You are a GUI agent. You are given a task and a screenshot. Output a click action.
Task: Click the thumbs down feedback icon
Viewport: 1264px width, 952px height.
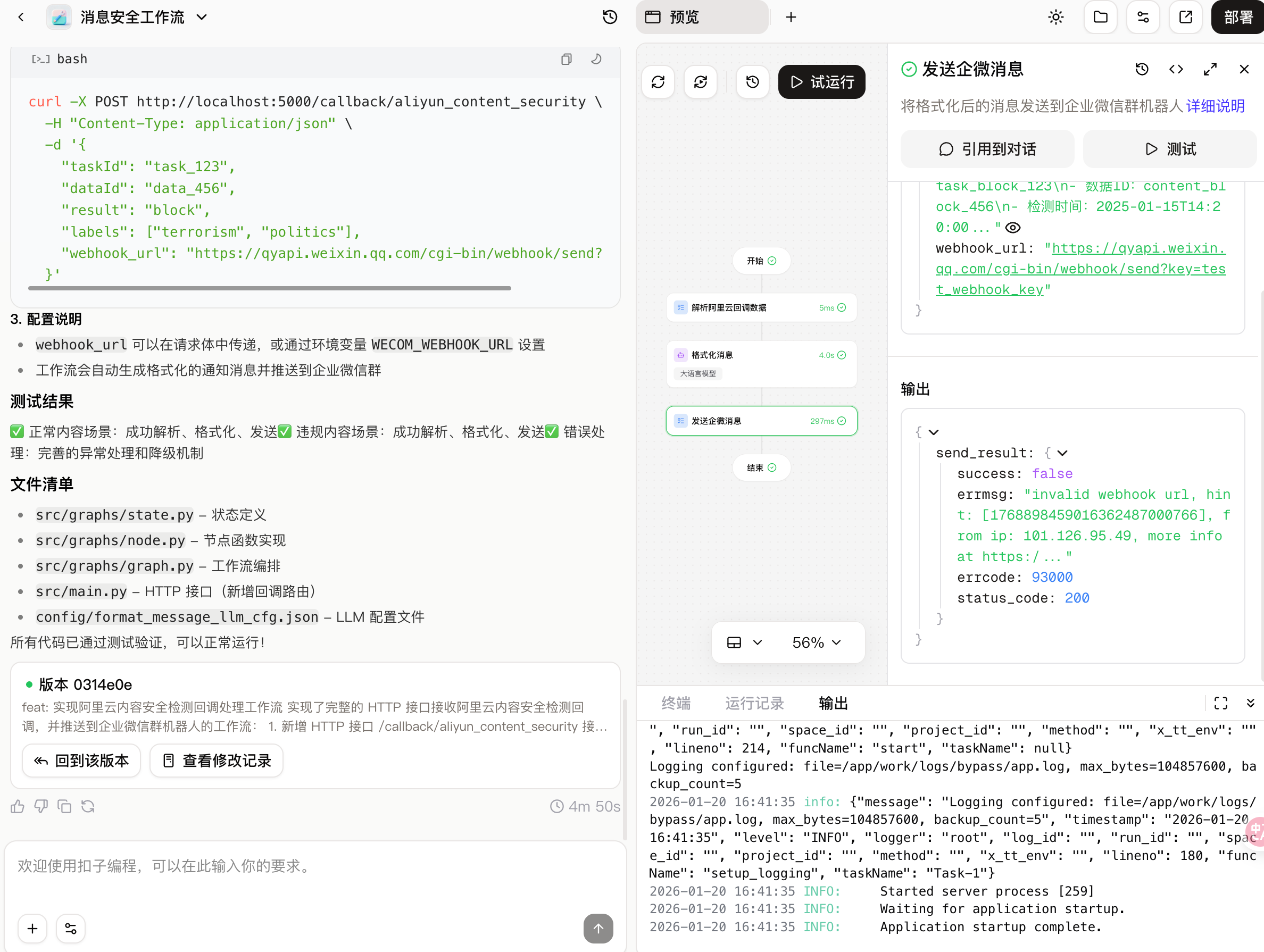tap(41, 806)
